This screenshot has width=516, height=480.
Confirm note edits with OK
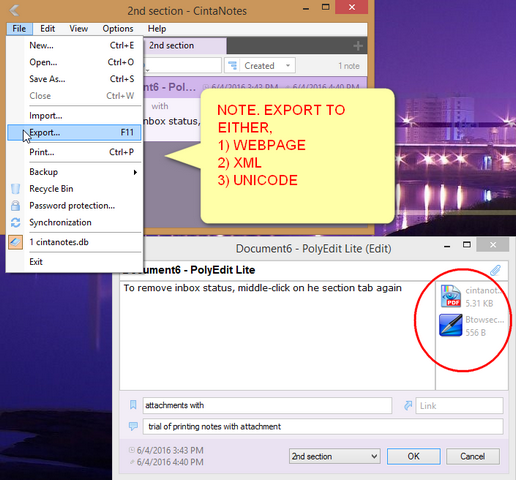(413, 456)
